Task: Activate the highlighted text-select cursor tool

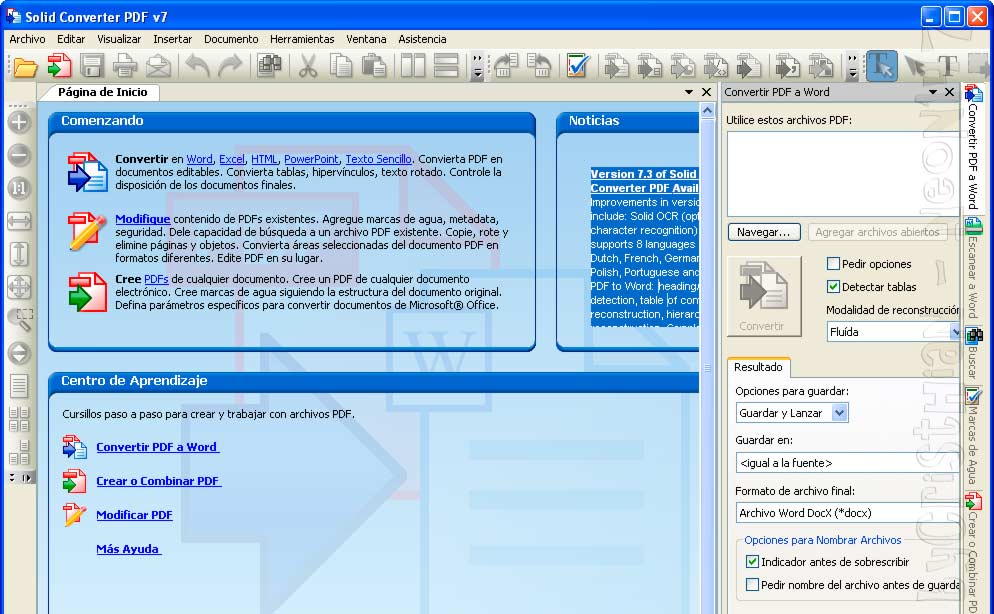Action: pyautogui.click(x=880, y=65)
